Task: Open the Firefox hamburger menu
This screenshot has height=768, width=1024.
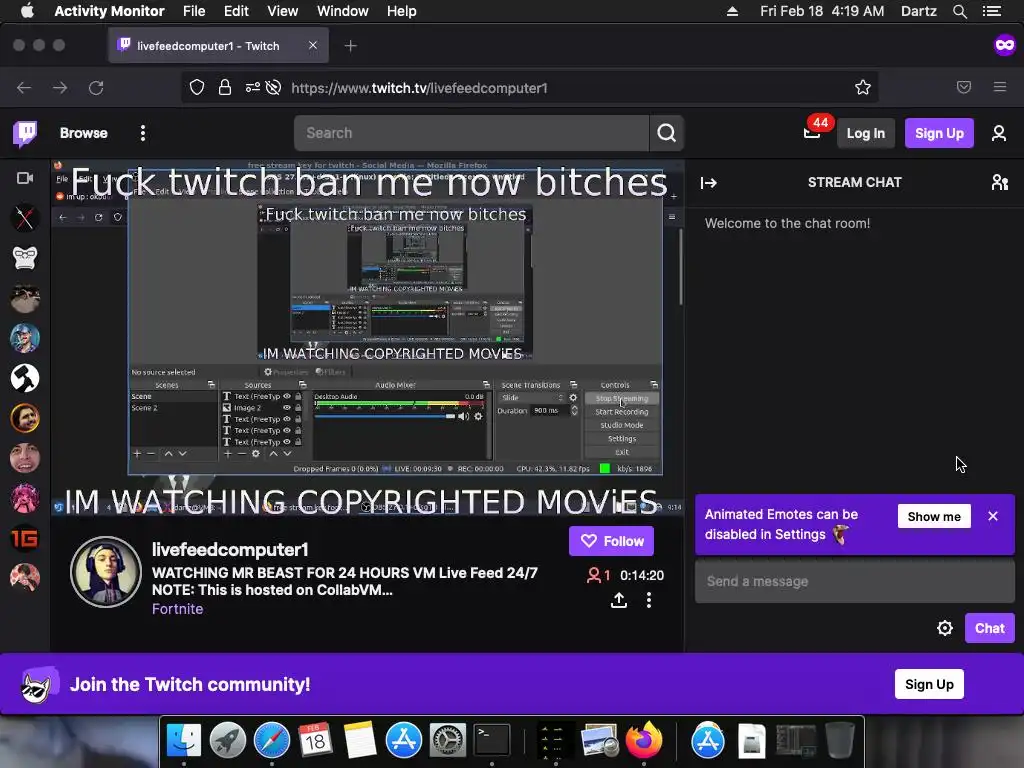Action: (1000, 88)
